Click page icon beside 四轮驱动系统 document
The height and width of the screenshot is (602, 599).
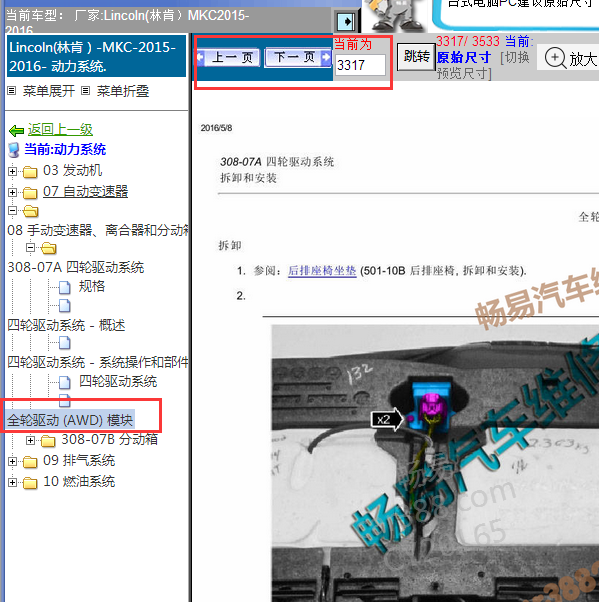coord(65,382)
